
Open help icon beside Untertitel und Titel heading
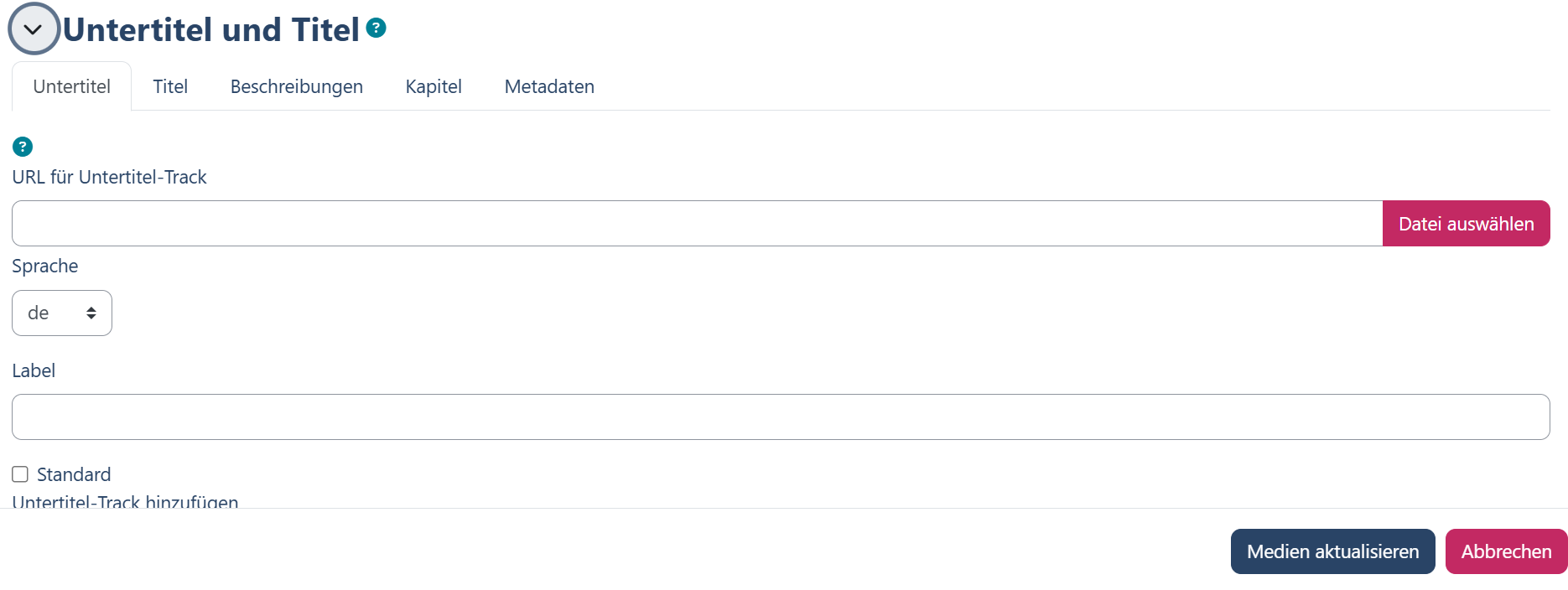coord(376,28)
